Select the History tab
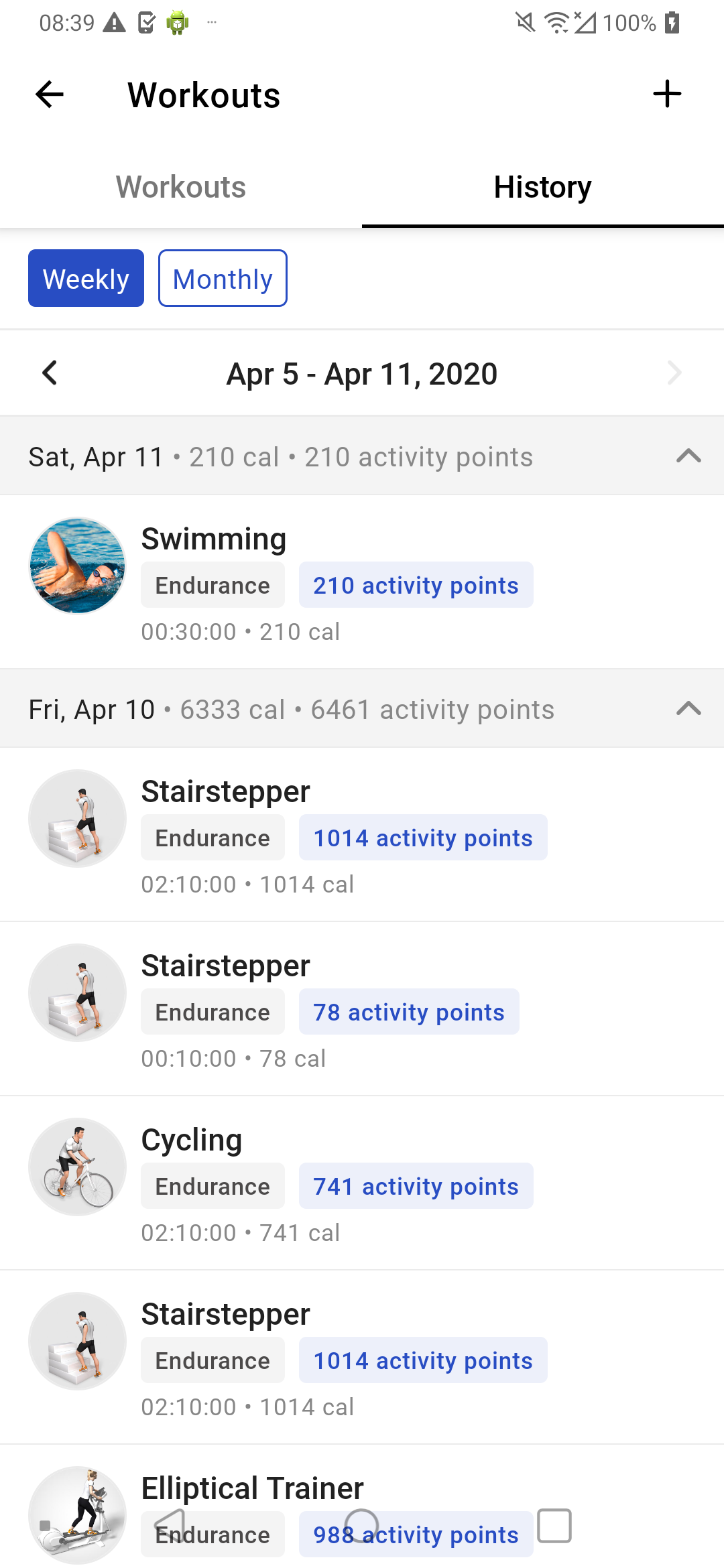 click(x=542, y=187)
